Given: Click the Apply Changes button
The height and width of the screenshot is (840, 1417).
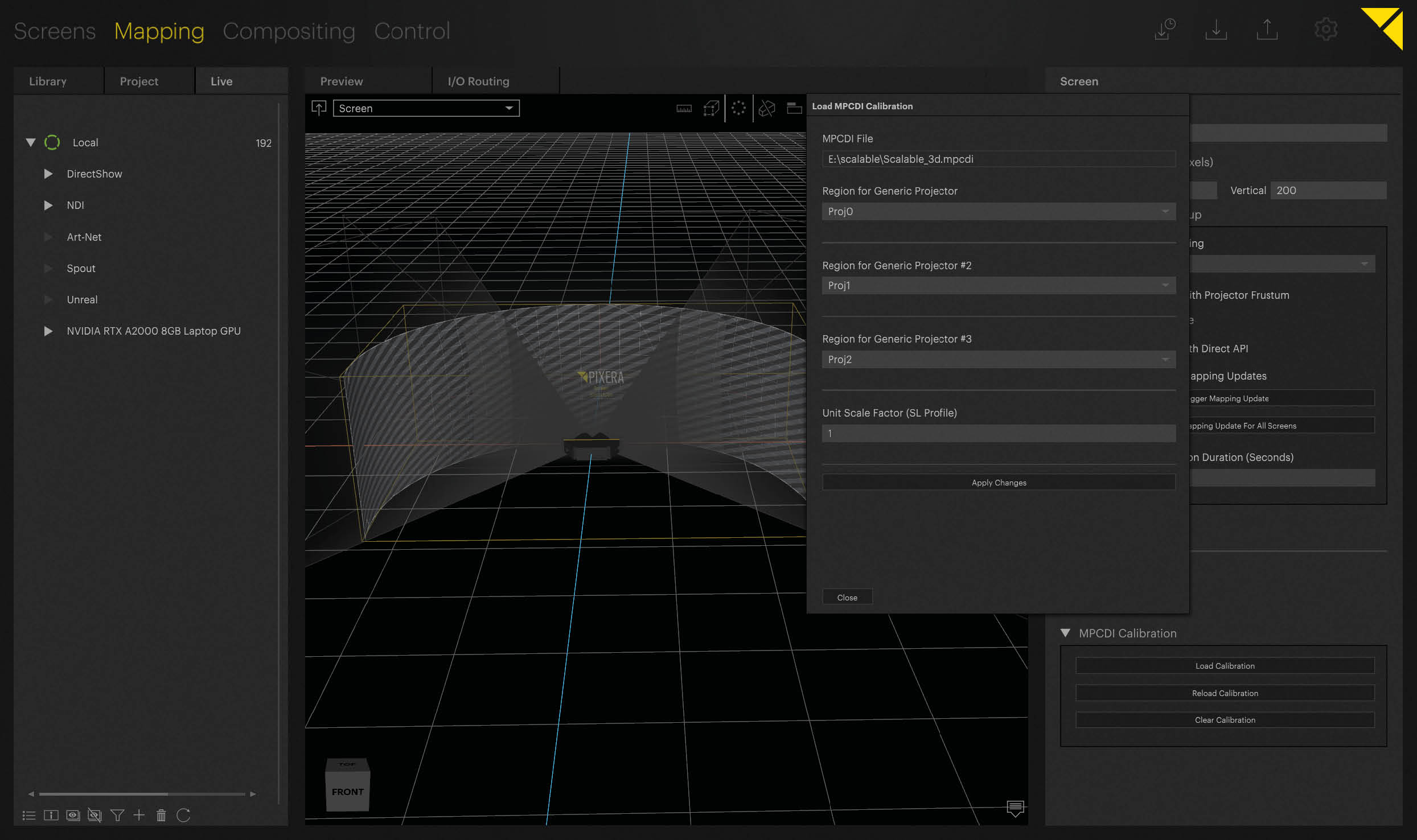Looking at the screenshot, I should click(x=998, y=482).
